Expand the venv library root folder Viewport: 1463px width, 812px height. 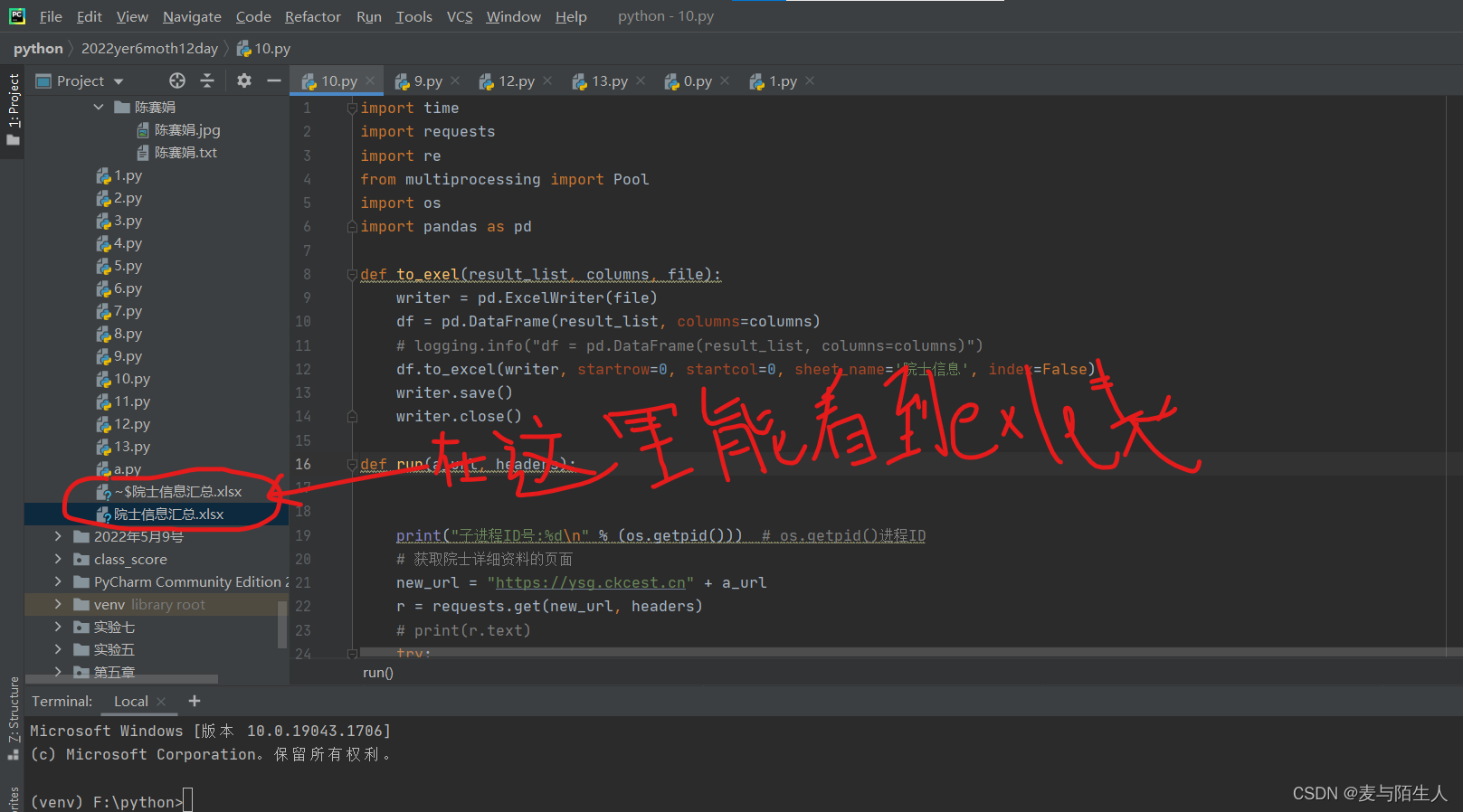59,604
